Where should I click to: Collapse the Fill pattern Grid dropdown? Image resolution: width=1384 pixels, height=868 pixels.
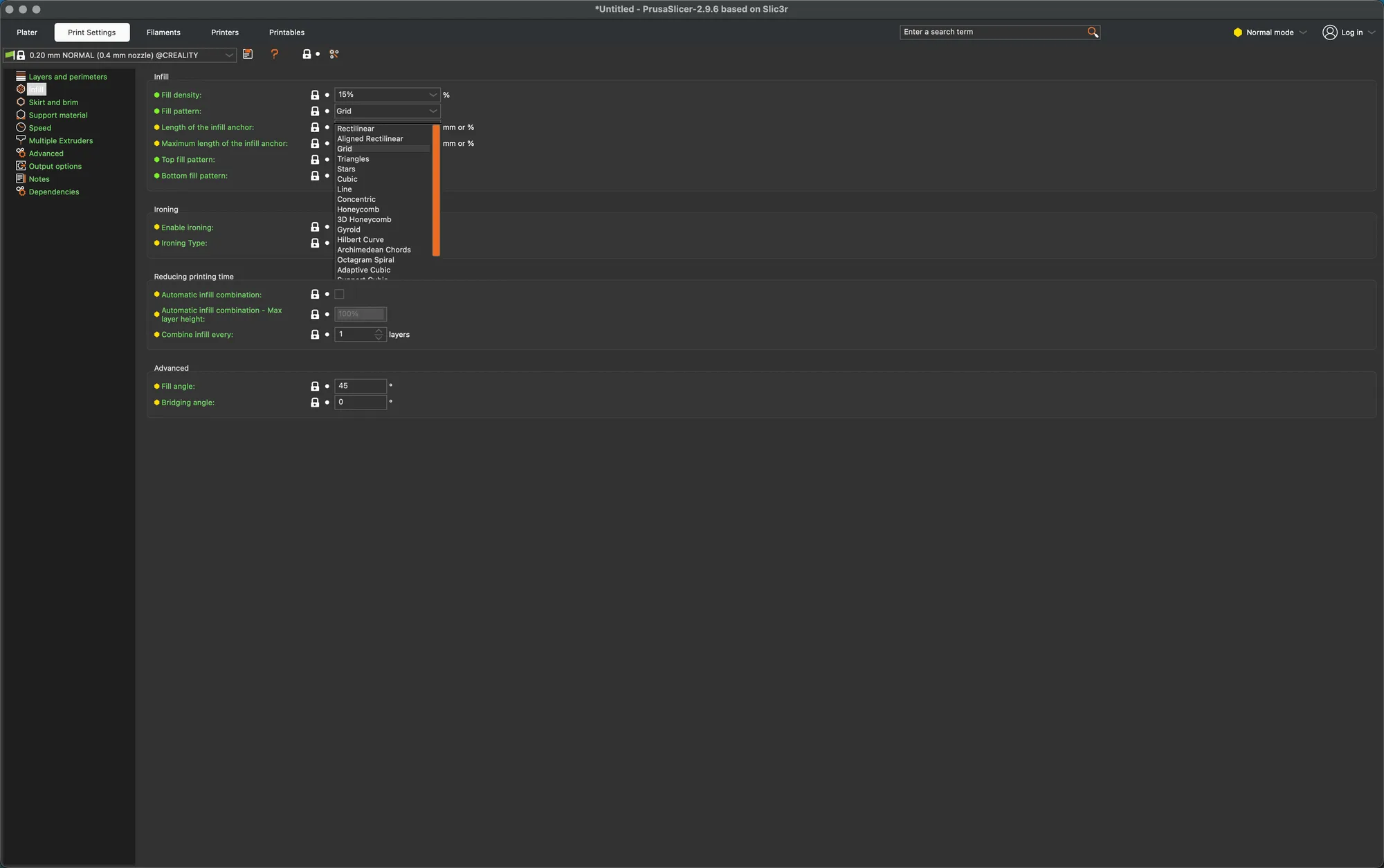click(388, 111)
